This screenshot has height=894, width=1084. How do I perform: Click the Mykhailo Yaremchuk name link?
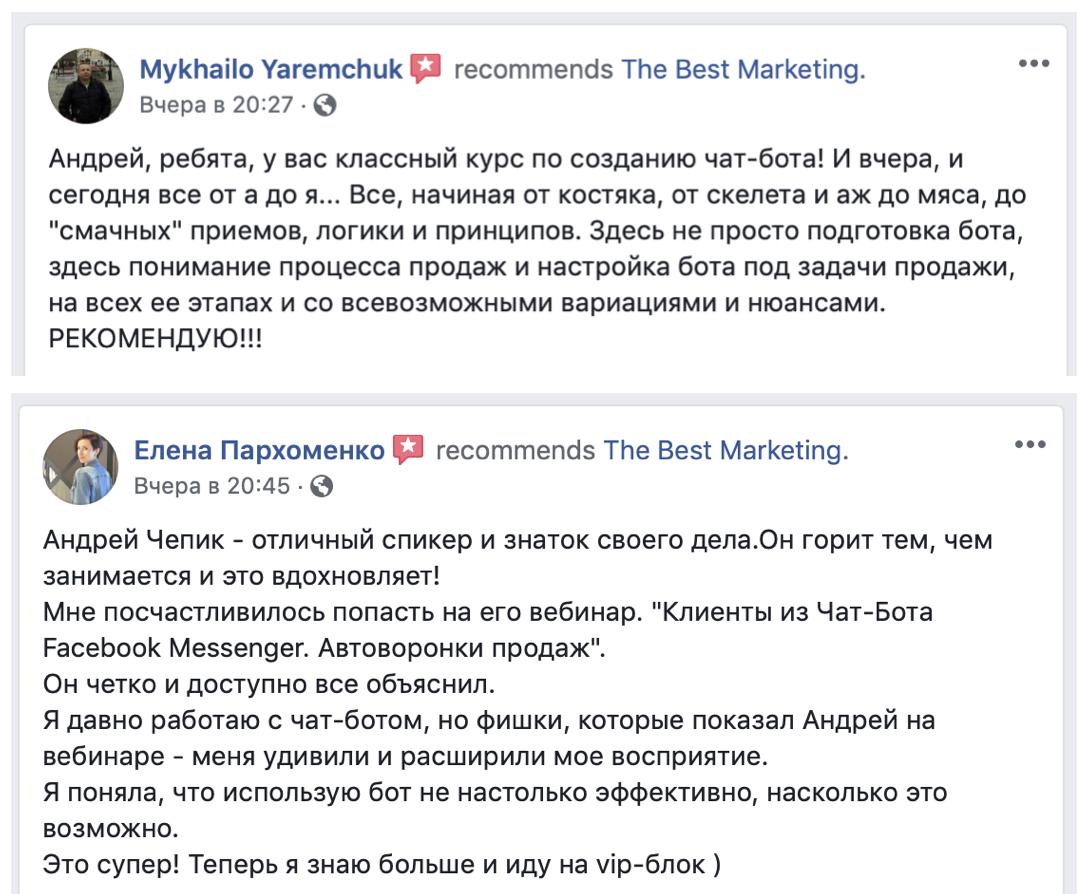click(x=271, y=69)
